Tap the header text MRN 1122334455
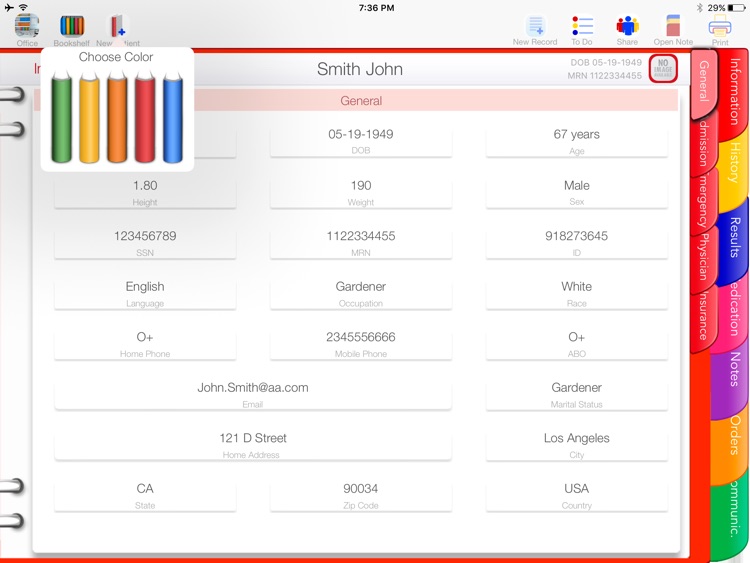The height and width of the screenshot is (563, 750). pyautogui.click(x=605, y=76)
